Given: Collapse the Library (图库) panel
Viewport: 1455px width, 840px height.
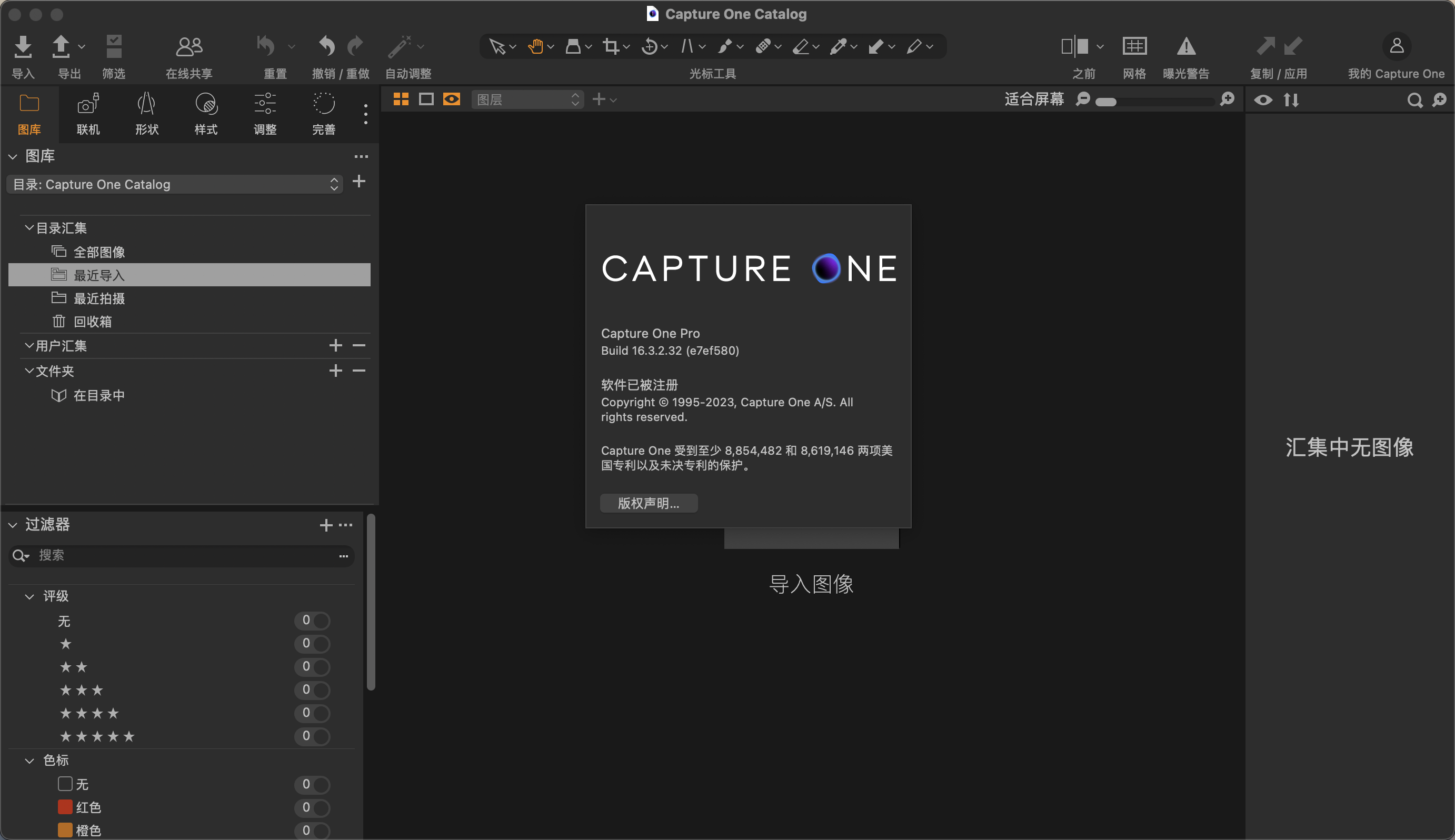Looking at the screenshot, I should point(13,156).
